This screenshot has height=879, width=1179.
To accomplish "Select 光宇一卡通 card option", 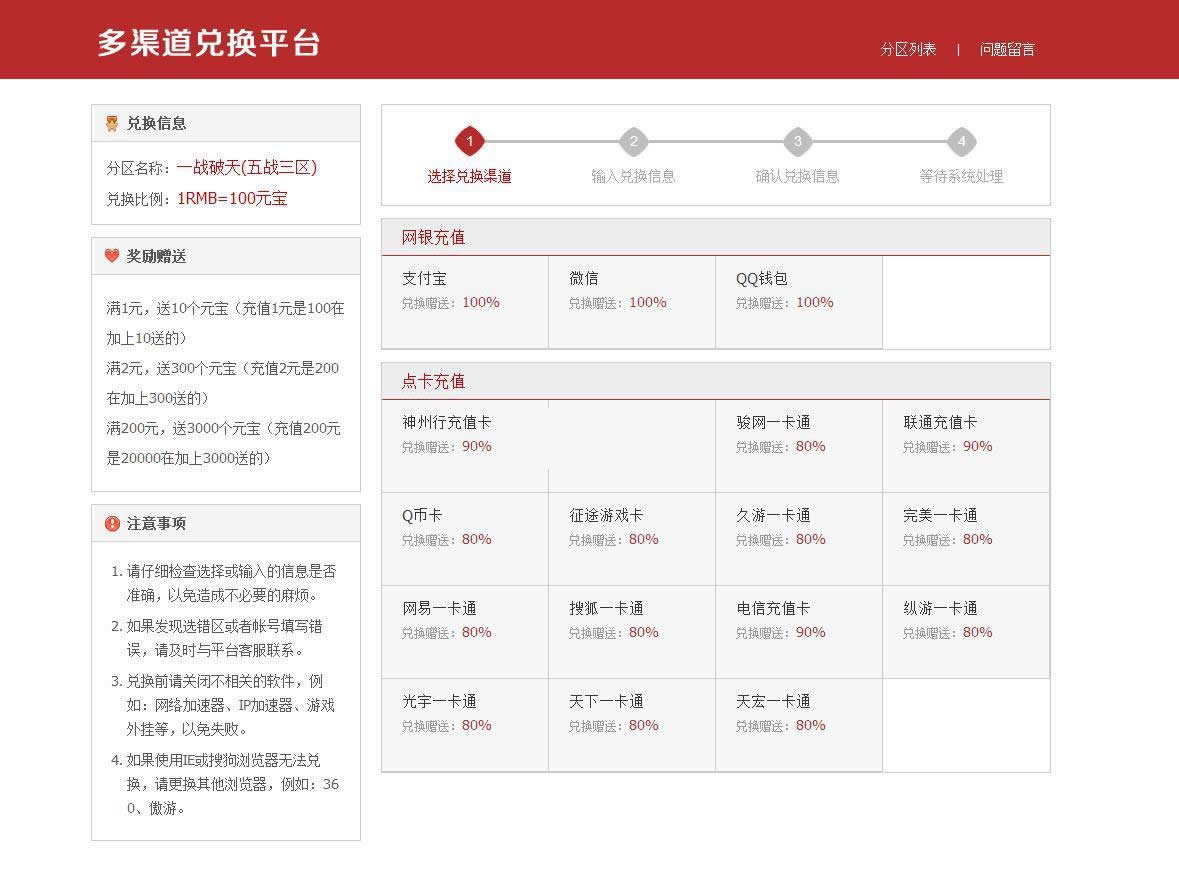I will pos(465,726).
